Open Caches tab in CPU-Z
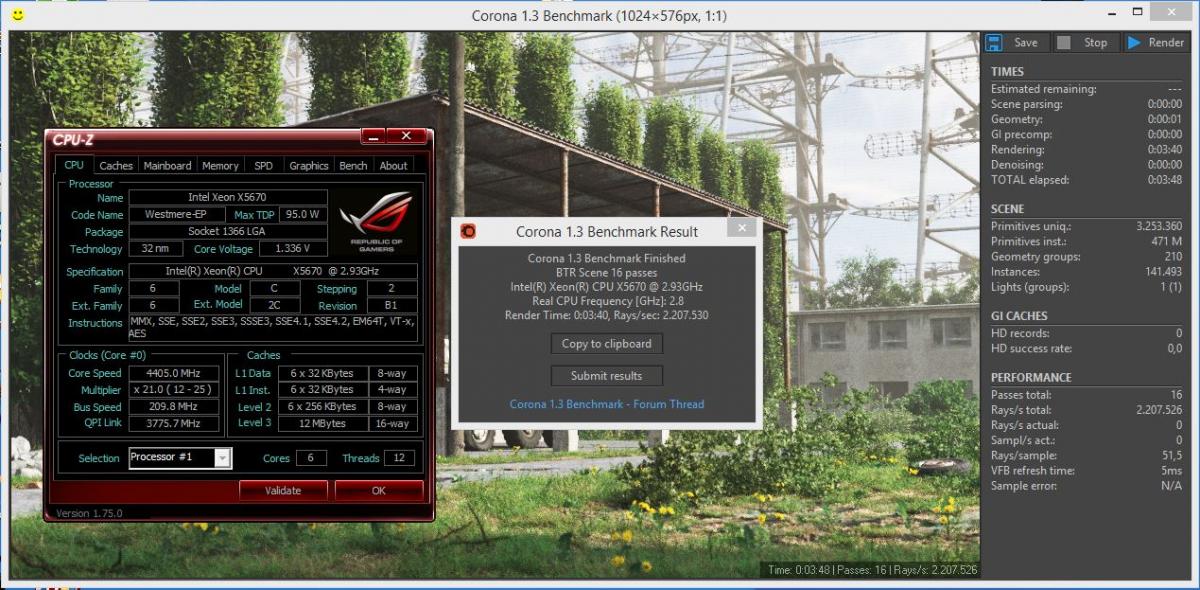 [x=116, y=166]
